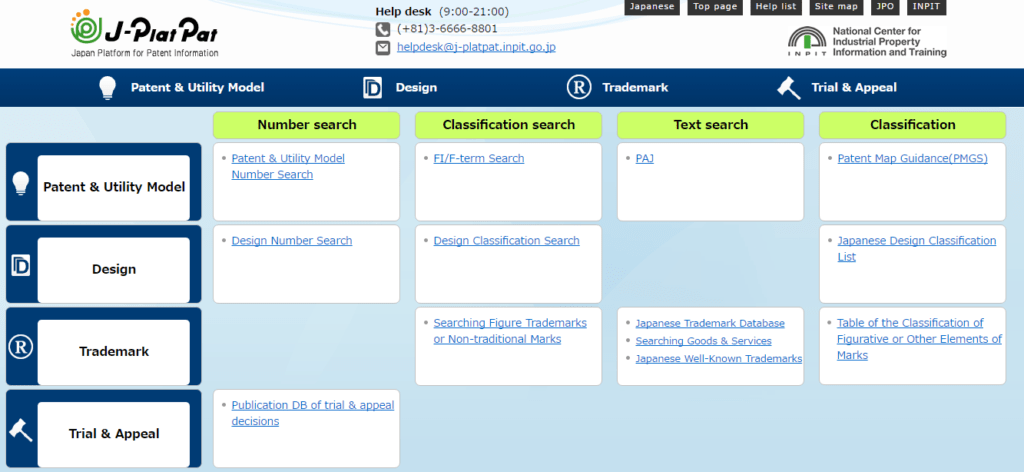Open Japanese Design Classification List
The width and height of the screenshot is (1024, 472).
pos(917,249)
